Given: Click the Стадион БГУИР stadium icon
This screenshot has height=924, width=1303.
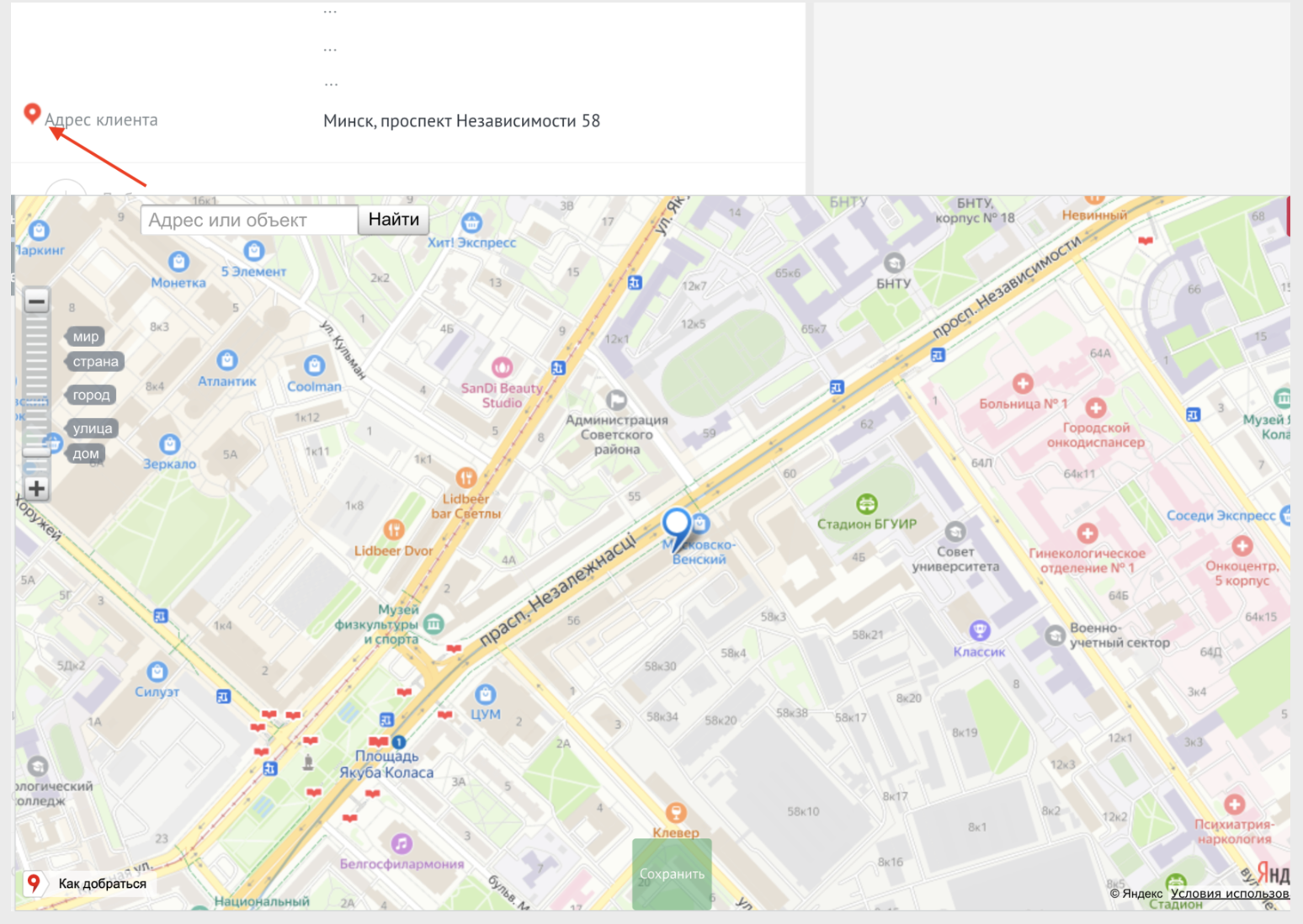Looking at the screenshot, I should pos(866,504).
